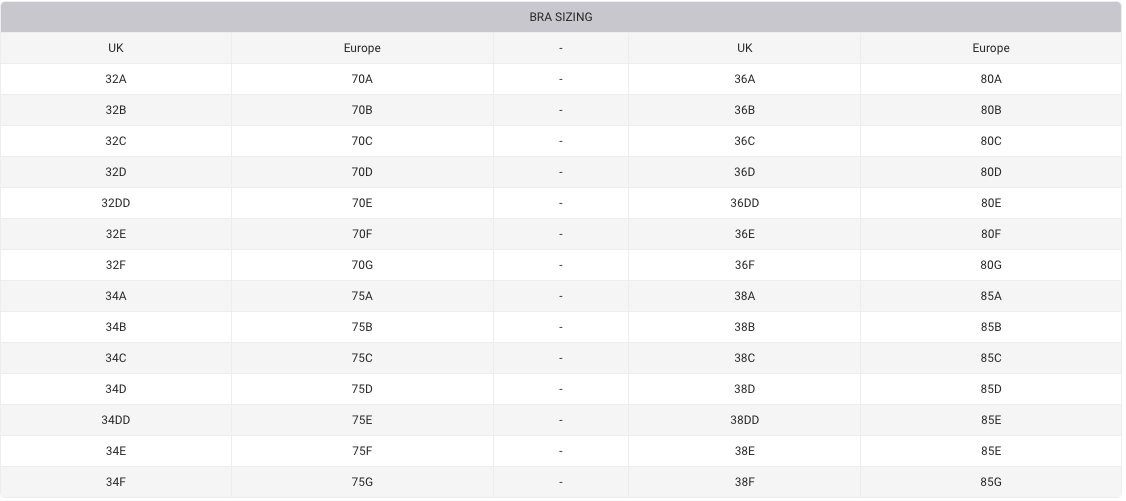The width and height of the screenshot is (1126, 501).
Task: Select the 32C UK size cell
Action: coord(116,141)
